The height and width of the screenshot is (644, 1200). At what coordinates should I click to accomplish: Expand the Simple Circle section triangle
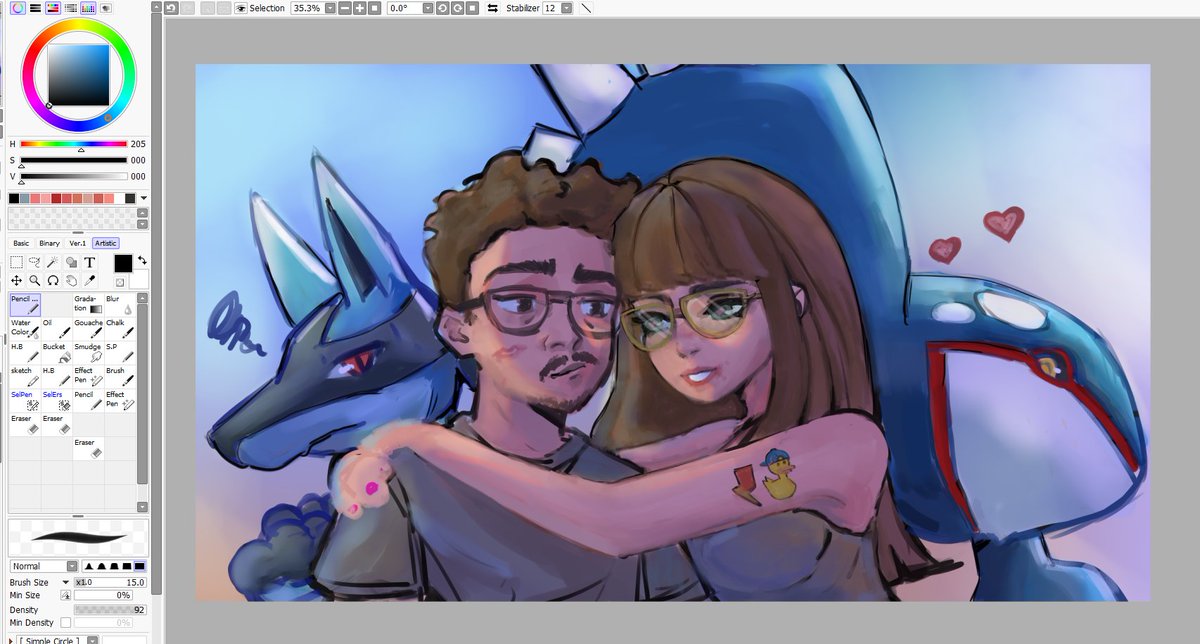[x=12, y=639]
